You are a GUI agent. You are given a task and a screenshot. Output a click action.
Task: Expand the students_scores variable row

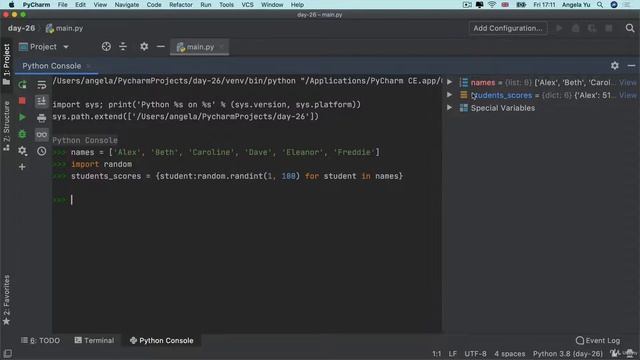(449, 95)
